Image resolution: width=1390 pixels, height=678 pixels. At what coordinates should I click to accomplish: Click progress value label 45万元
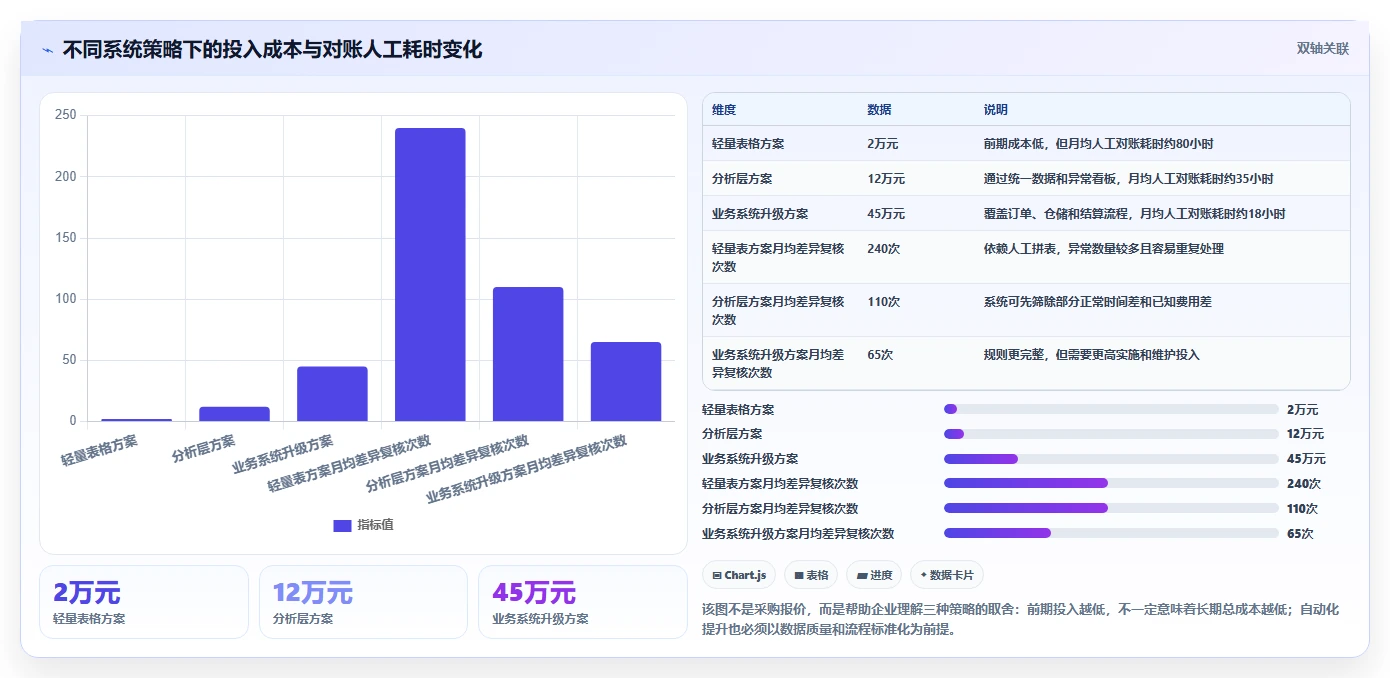(x=1306, y=459)
